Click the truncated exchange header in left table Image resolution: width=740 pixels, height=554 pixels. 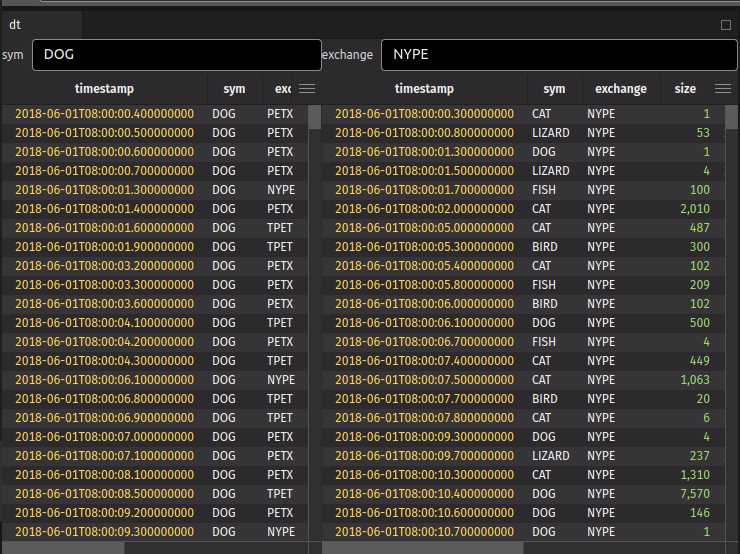click(x=282, y=89)
